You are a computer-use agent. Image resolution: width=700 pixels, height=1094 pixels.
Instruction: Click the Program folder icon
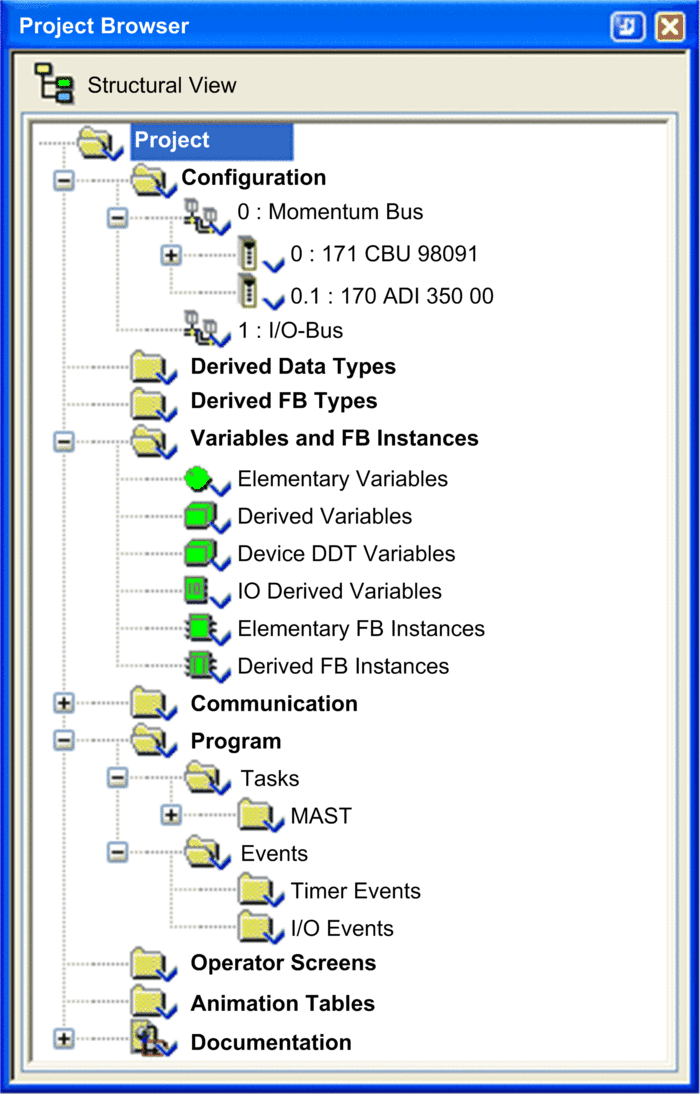coord(155,742)
